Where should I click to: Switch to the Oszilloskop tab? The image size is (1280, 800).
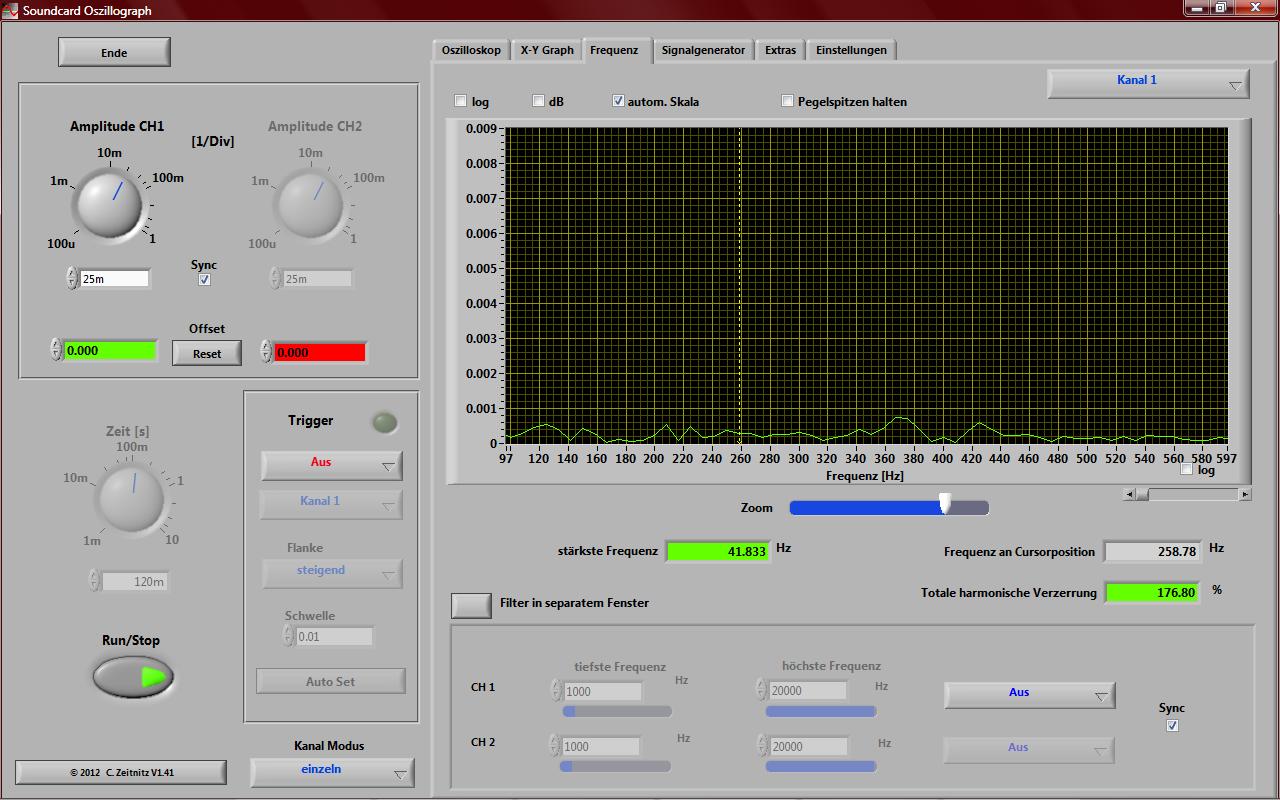tap(471, 50)
